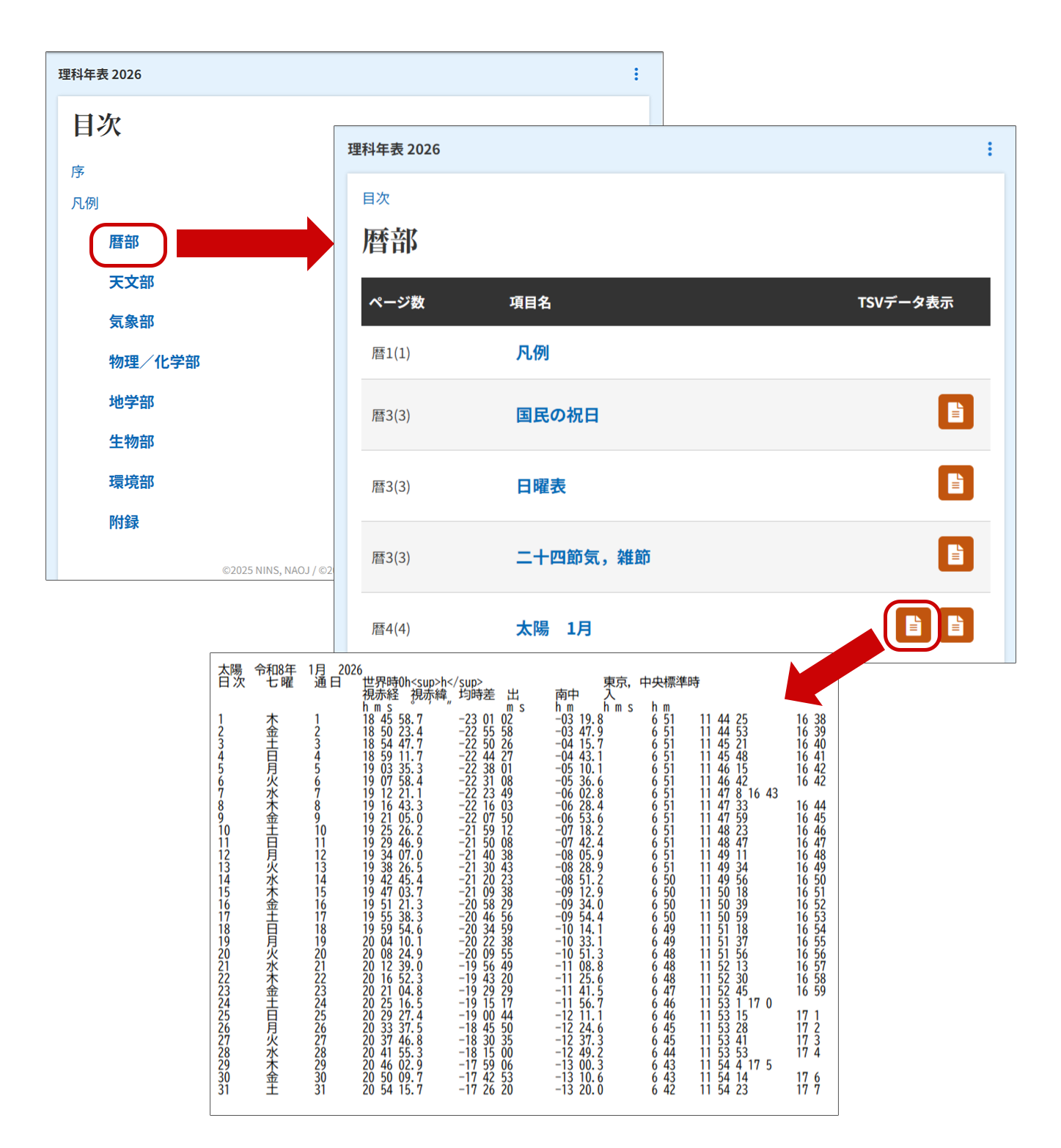Open the 国民の祝日 item

(x=558, y=416)
